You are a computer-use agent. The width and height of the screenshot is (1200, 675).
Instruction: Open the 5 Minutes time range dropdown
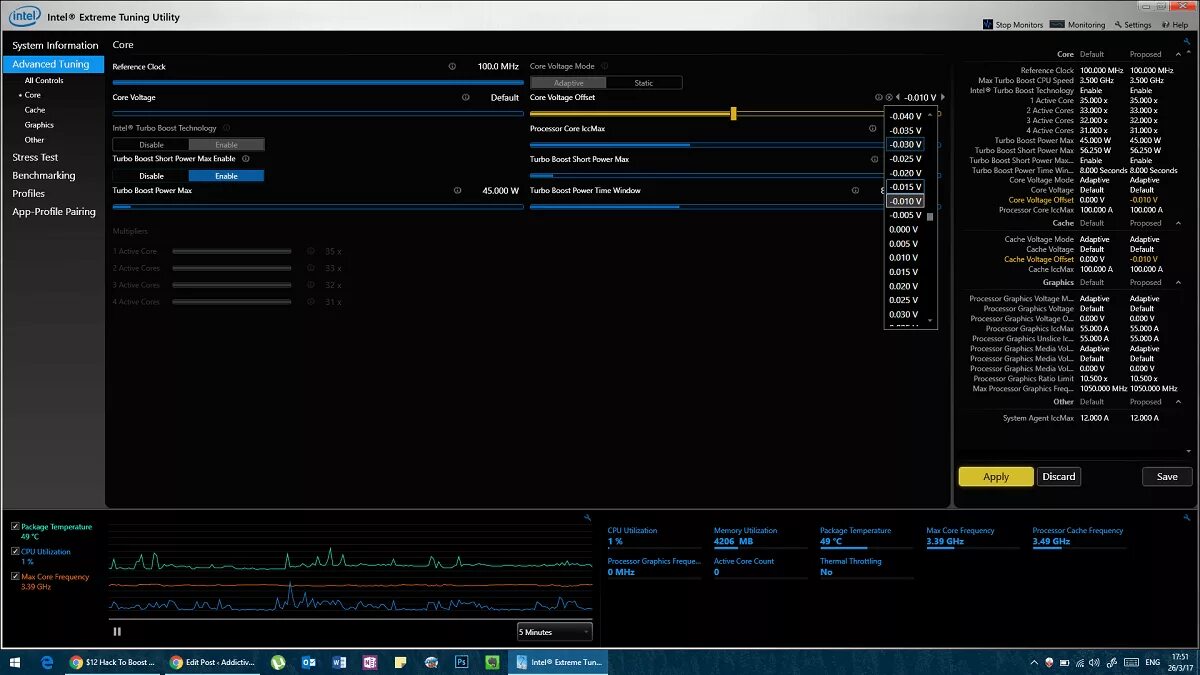(554, 632)
